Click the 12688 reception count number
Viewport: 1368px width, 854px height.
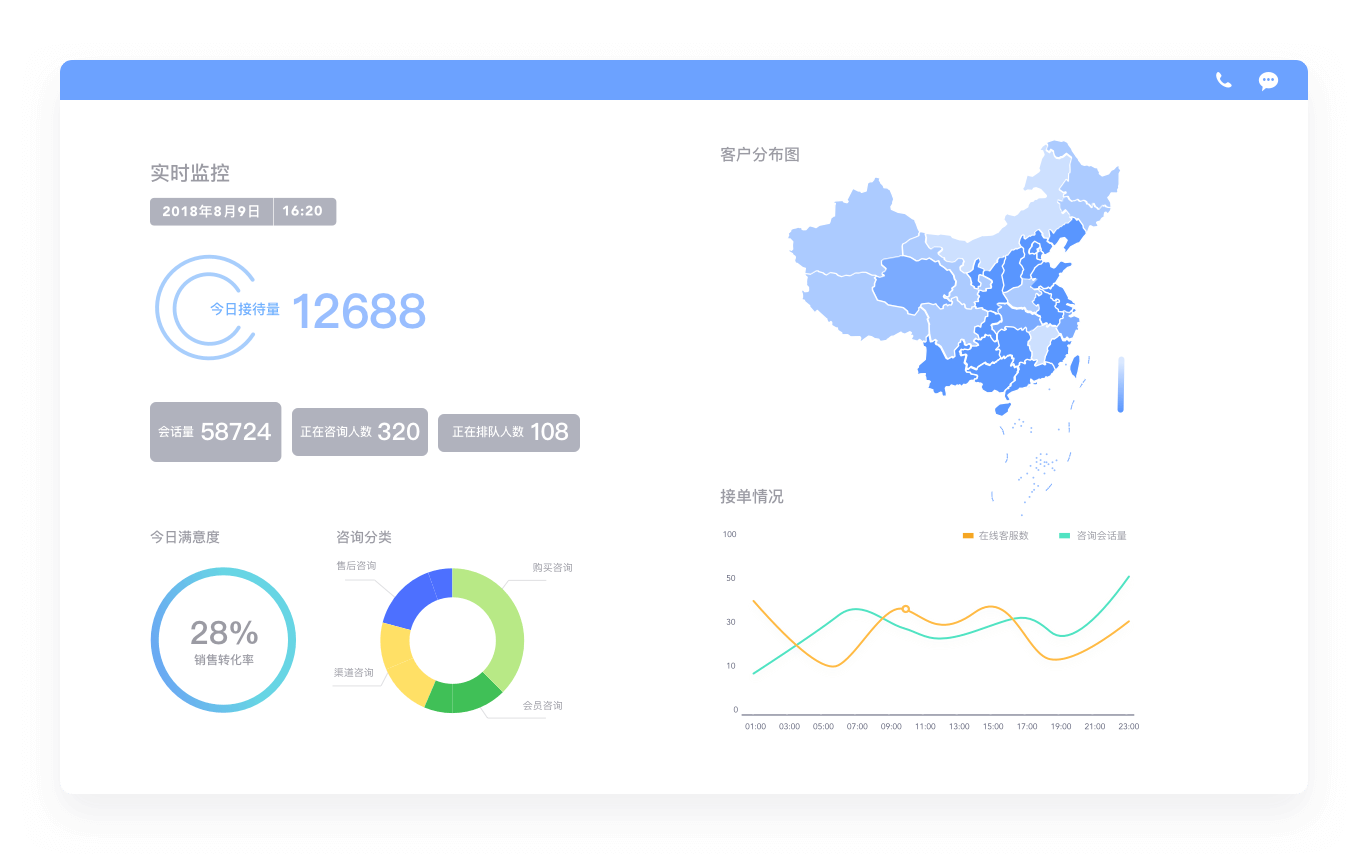(358, 312)
